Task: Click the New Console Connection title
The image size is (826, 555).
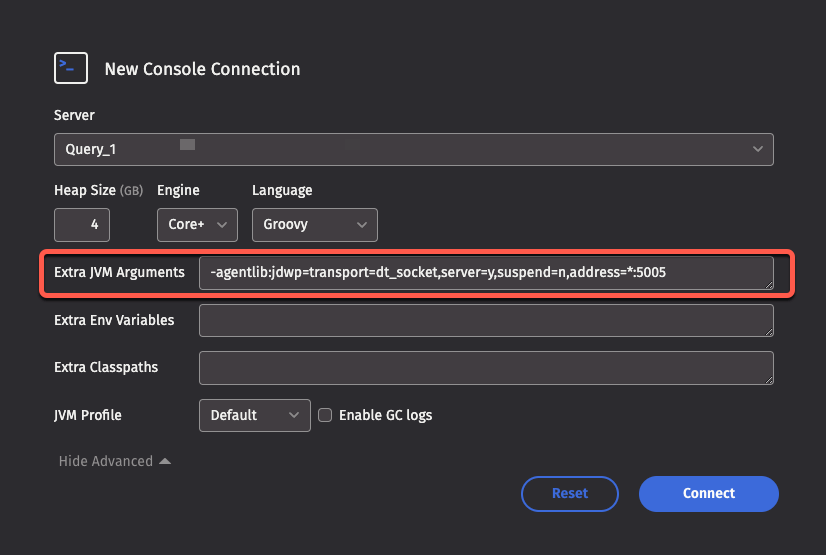Action: [202, 69]
